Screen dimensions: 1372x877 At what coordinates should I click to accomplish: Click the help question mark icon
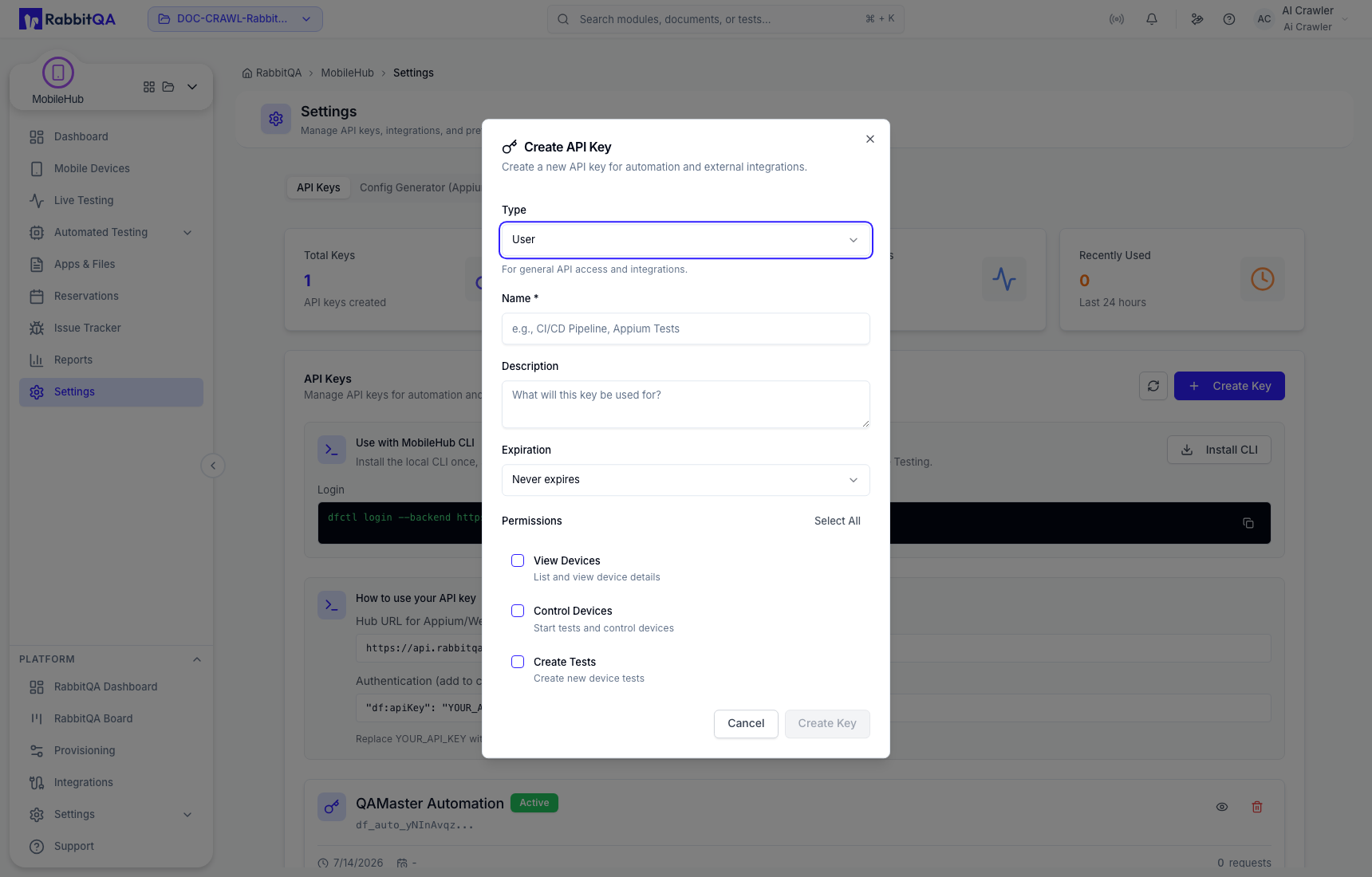(x=1229, y=19)
